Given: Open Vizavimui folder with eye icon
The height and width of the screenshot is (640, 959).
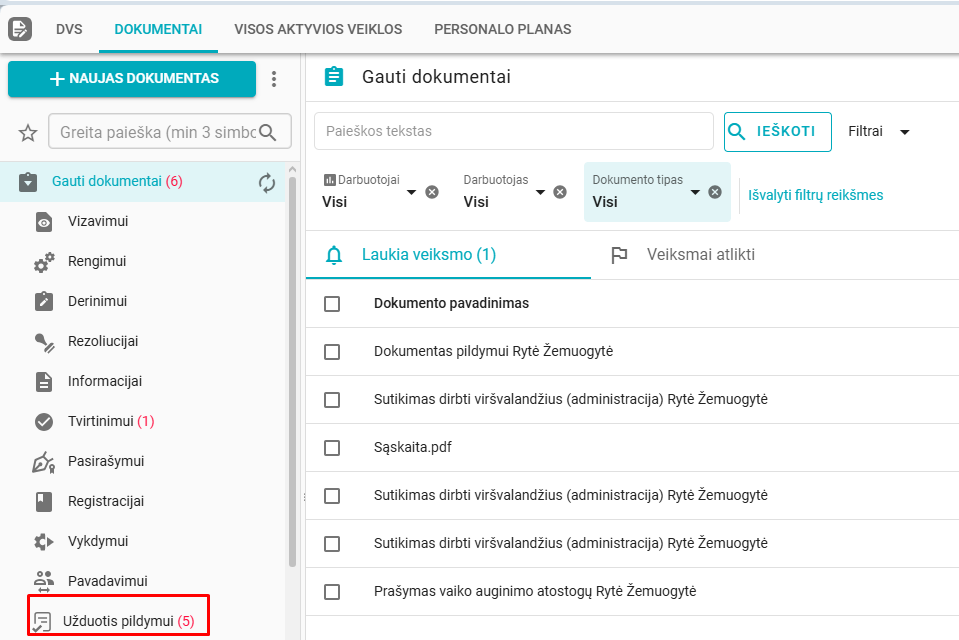Looking at the screenshot, I should coord(97,221).
